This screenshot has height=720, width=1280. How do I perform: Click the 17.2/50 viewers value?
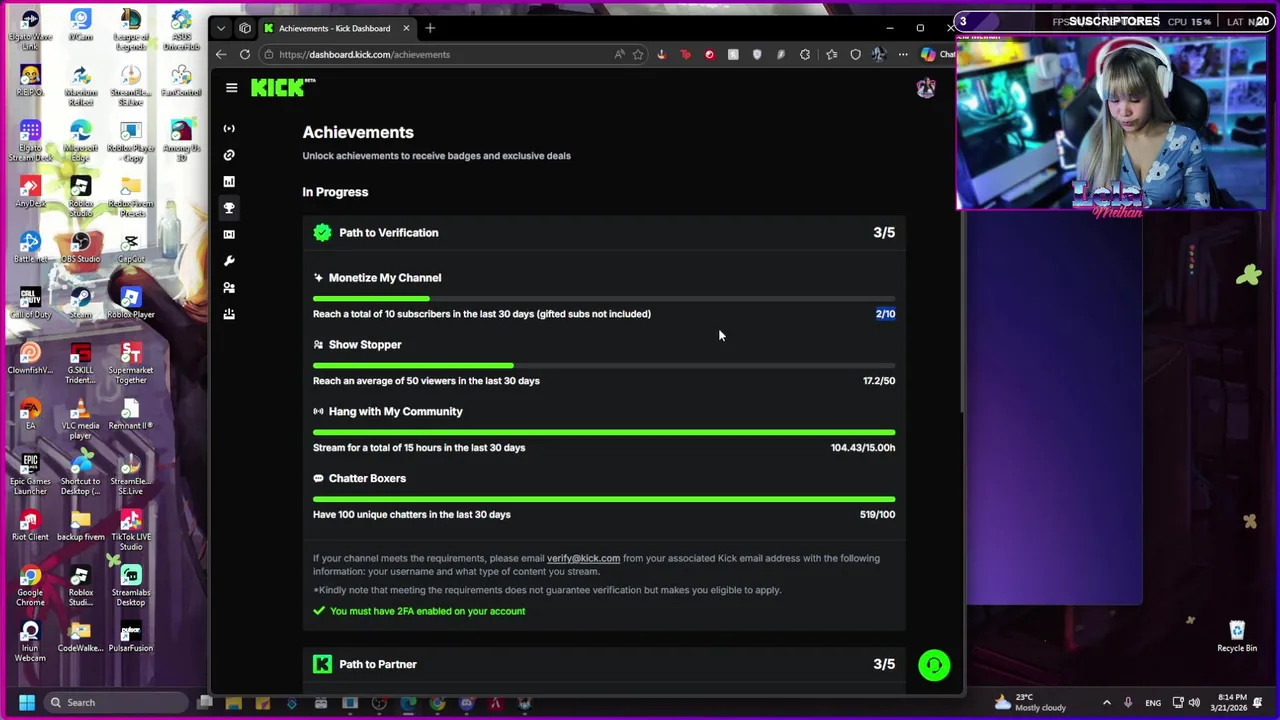coord(879,381)
